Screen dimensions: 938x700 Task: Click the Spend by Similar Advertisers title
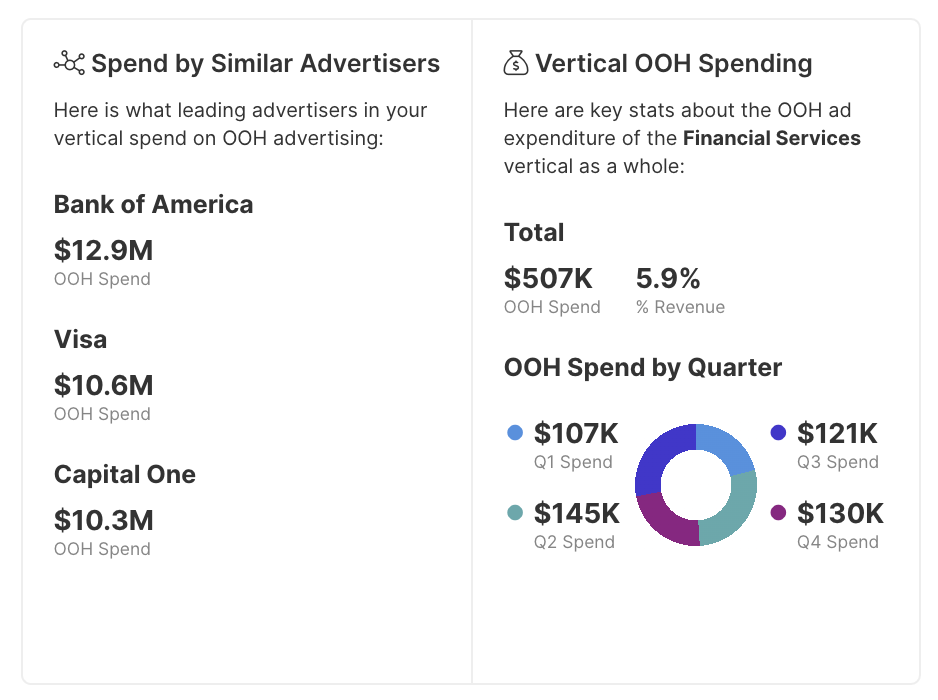(x=265, y=64)
